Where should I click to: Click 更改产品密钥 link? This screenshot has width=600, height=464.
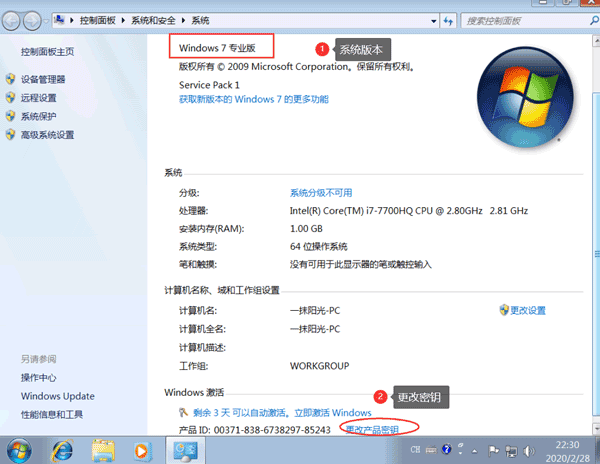click(x=372, y=430)
